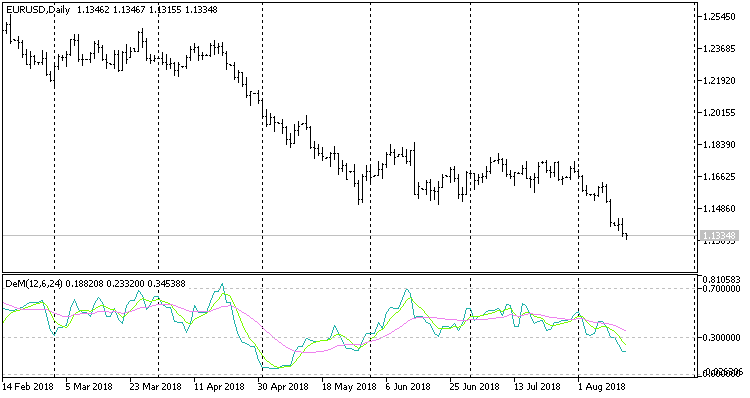This screenshot has width=750, height=398.
Task: Click the 1.25450 price axis label
Action: 719,17
